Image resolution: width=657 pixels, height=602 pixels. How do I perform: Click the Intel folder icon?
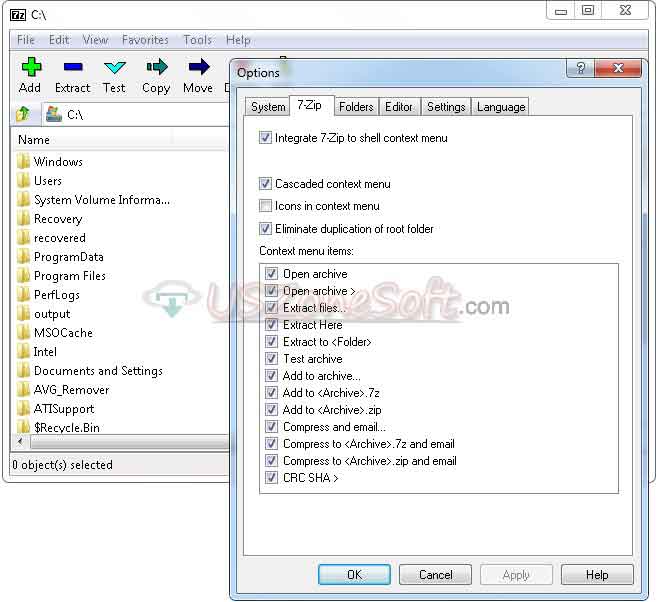click(23, 352)
